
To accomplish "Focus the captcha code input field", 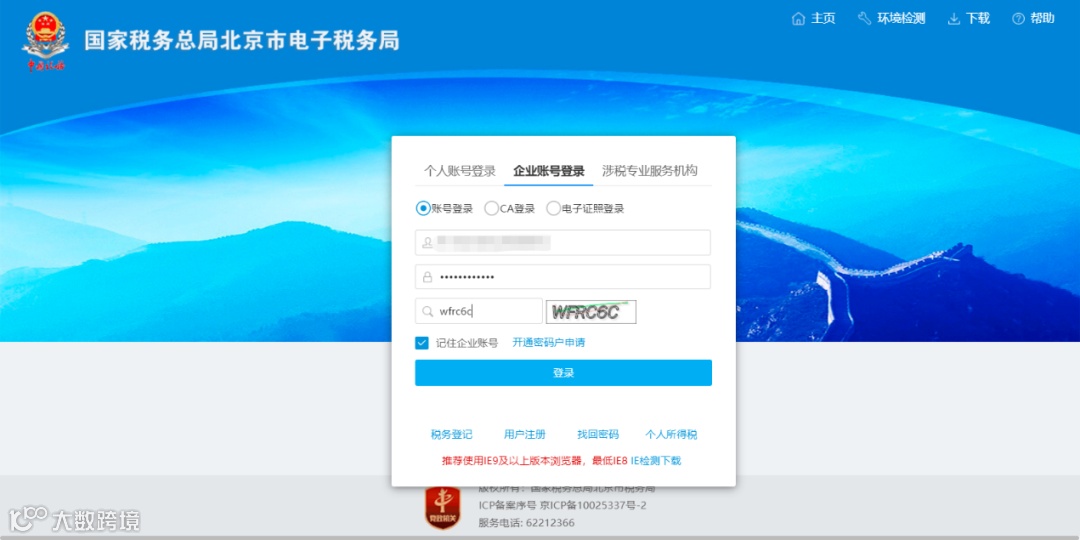I will coord(479,311).
